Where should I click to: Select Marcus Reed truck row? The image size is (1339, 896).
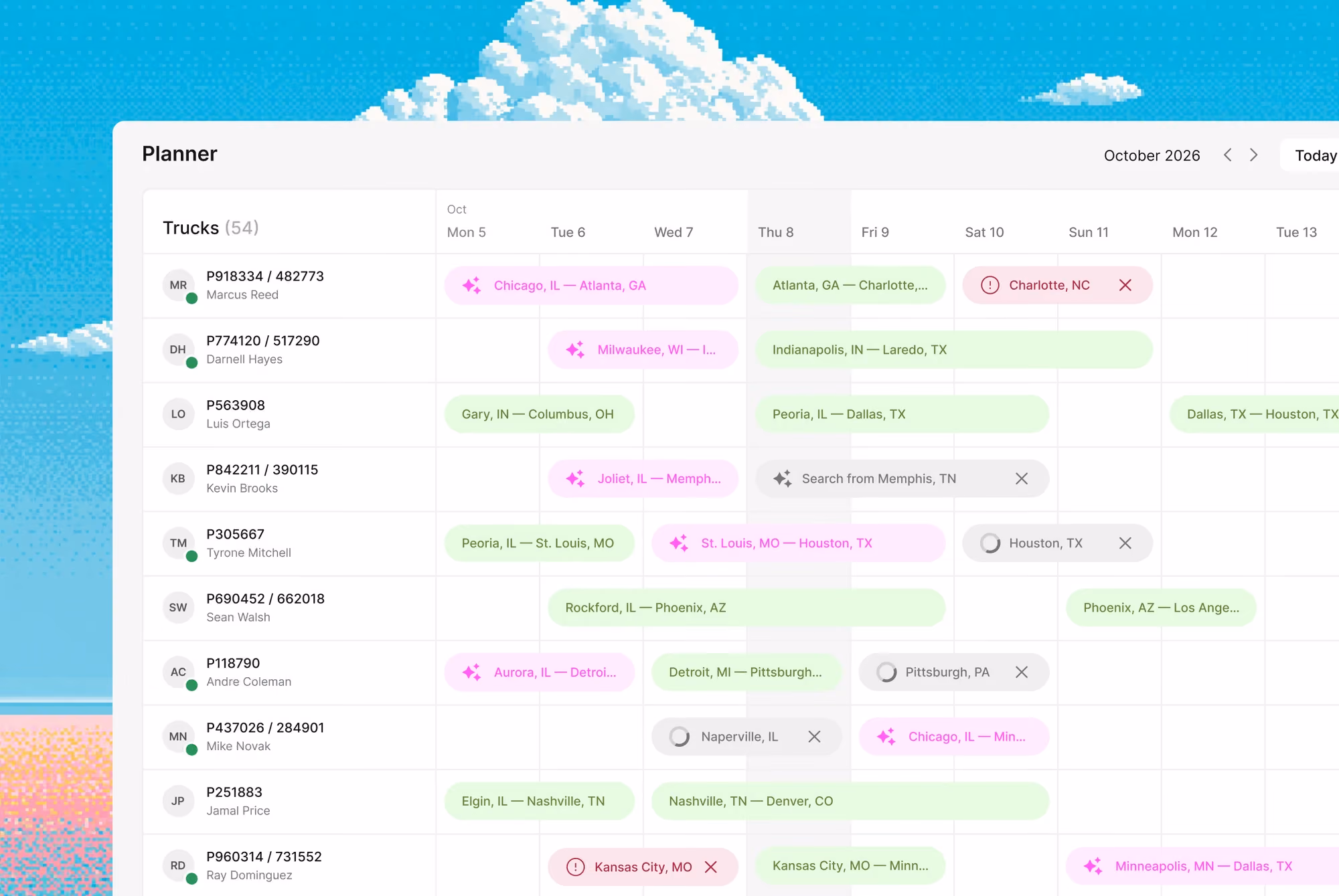tap(289, 286)
